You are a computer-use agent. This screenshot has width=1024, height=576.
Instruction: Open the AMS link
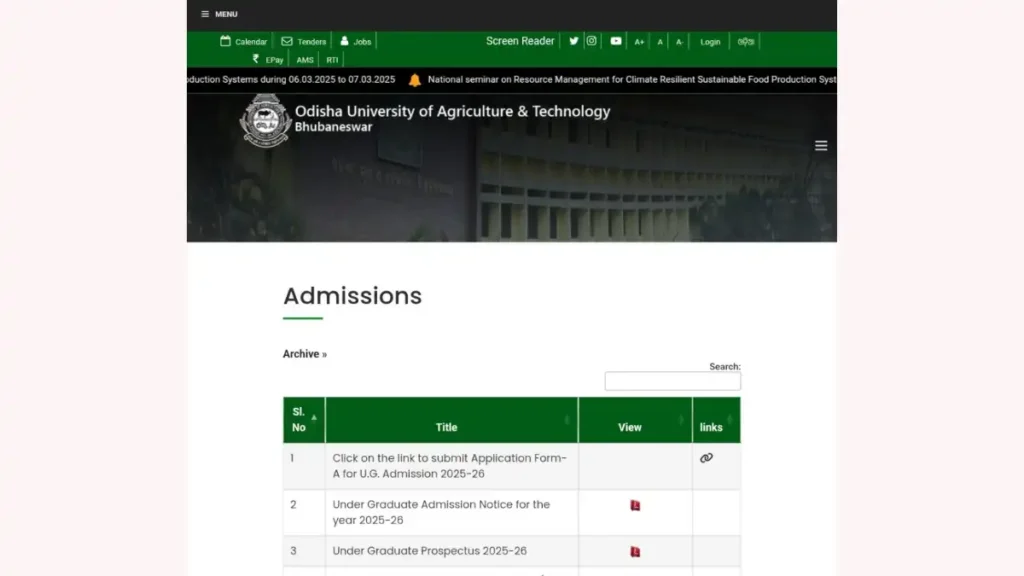[305, 59]
